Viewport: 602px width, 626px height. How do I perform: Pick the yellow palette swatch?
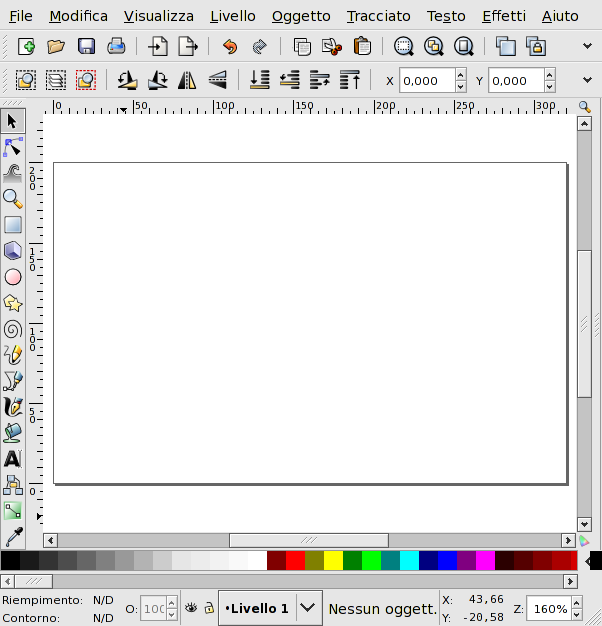pyautogui.click(x=333, y=561)
